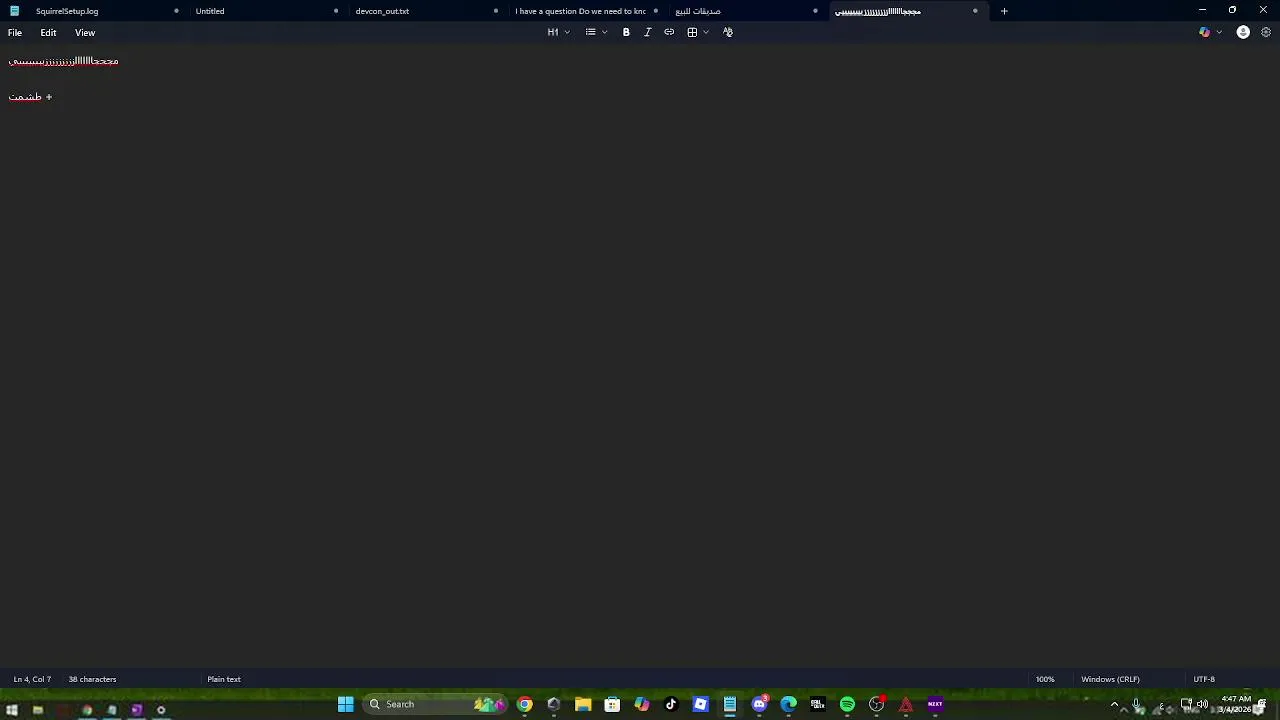The width and height of the screenshot is (1280, 720).
Task: Open UTF-8 encoding selector
Action: tap(1204, 679)
